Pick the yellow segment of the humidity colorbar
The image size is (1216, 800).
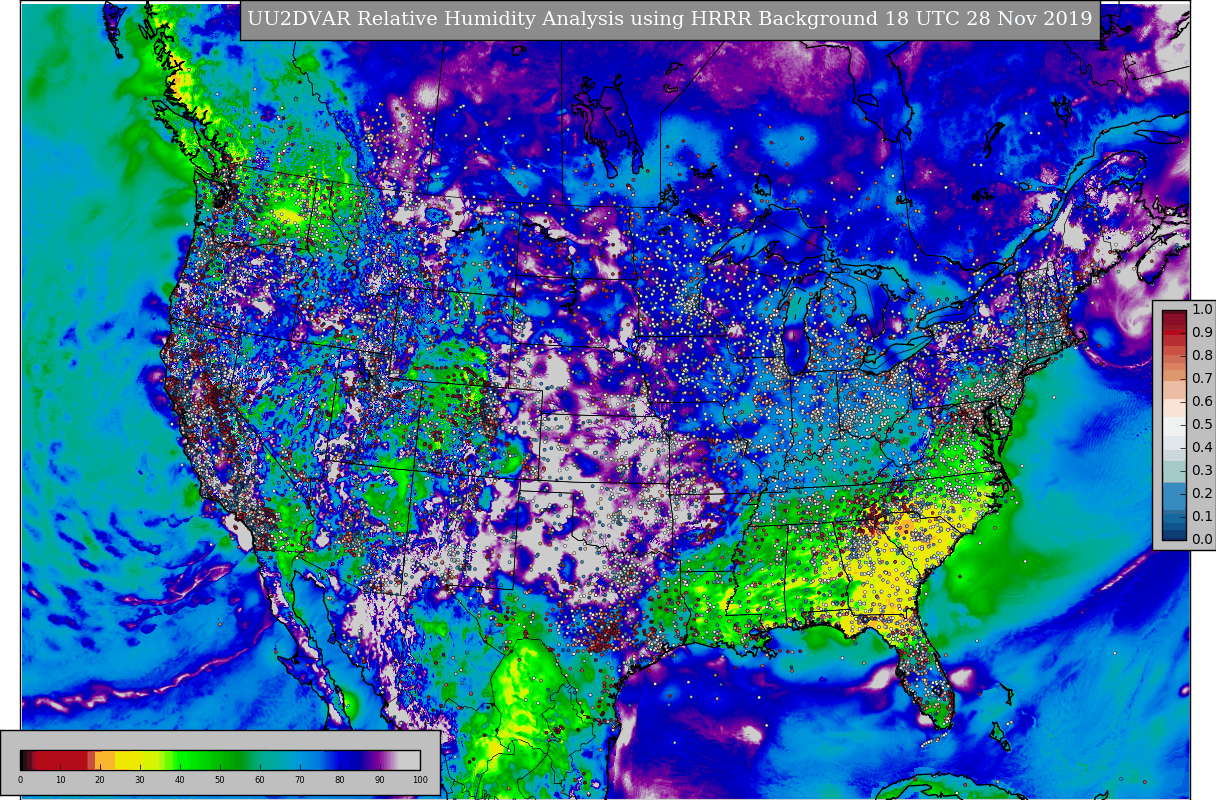(x=138, y=760)
